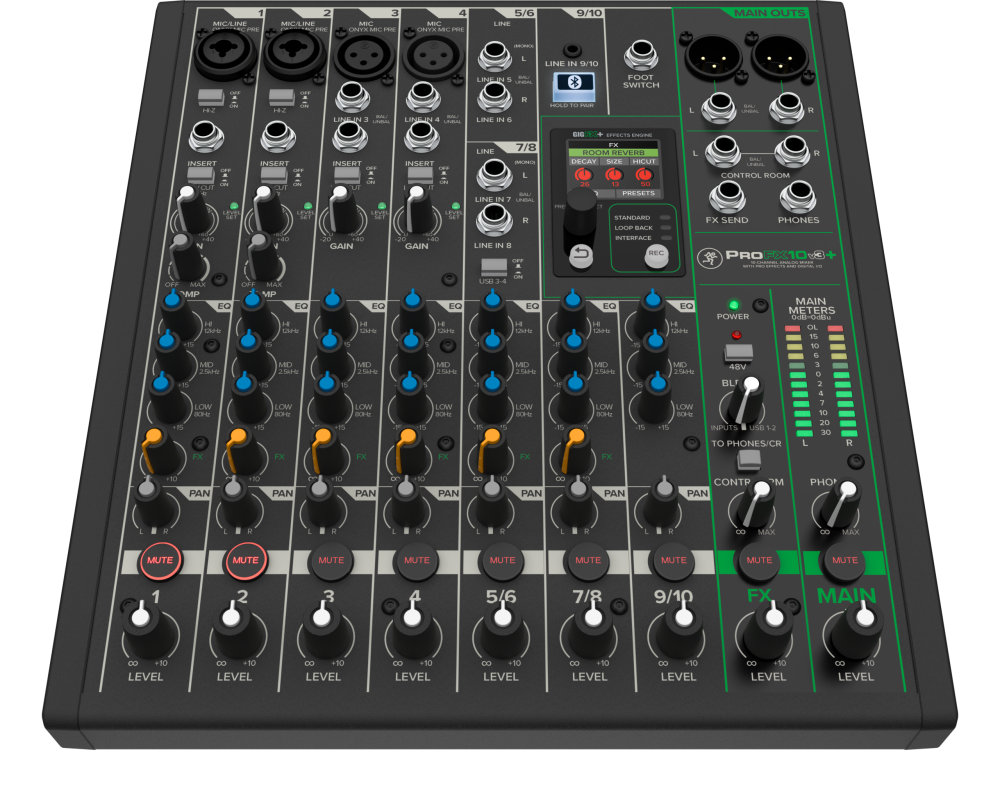The width and height of the screenshot is (1000, 800).
Task: Click the FX master LEVEL knob
Action: pyautogui.click(x=769, y=628)
